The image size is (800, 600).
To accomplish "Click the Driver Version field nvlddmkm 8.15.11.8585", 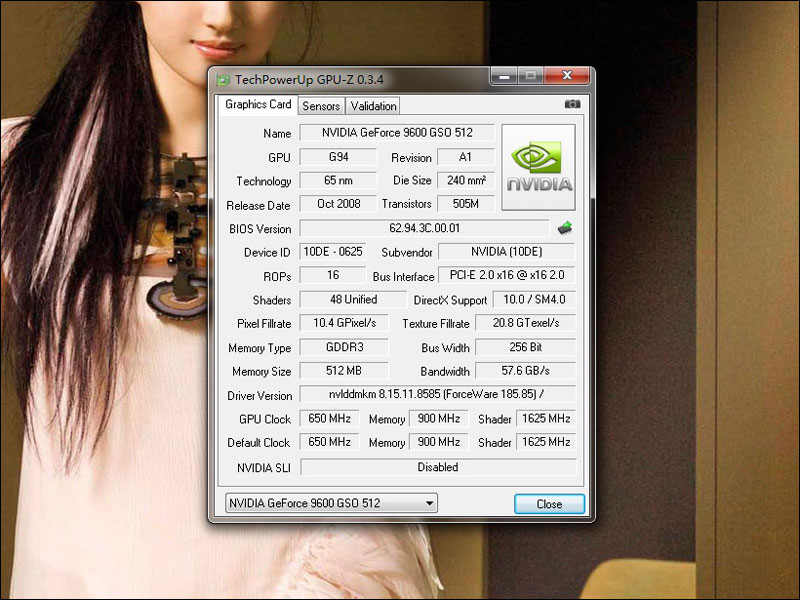I will 438,394.
